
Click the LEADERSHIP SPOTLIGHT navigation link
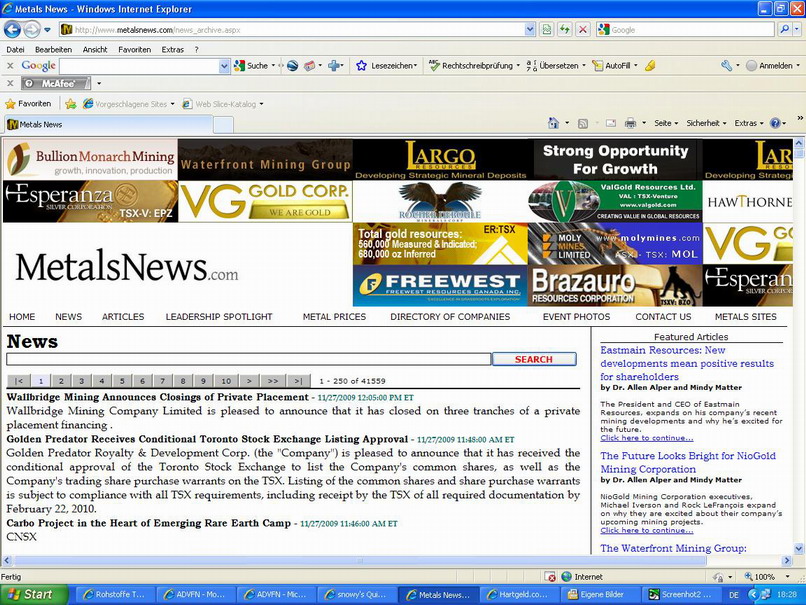219,317
